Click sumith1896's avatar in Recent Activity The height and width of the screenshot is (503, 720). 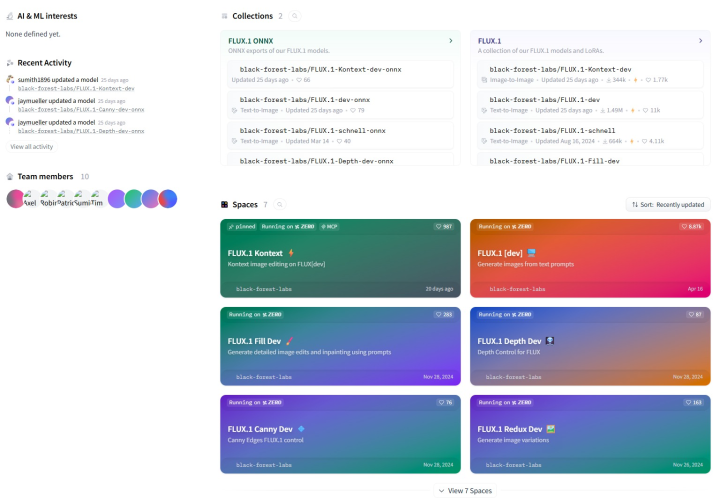10,79
